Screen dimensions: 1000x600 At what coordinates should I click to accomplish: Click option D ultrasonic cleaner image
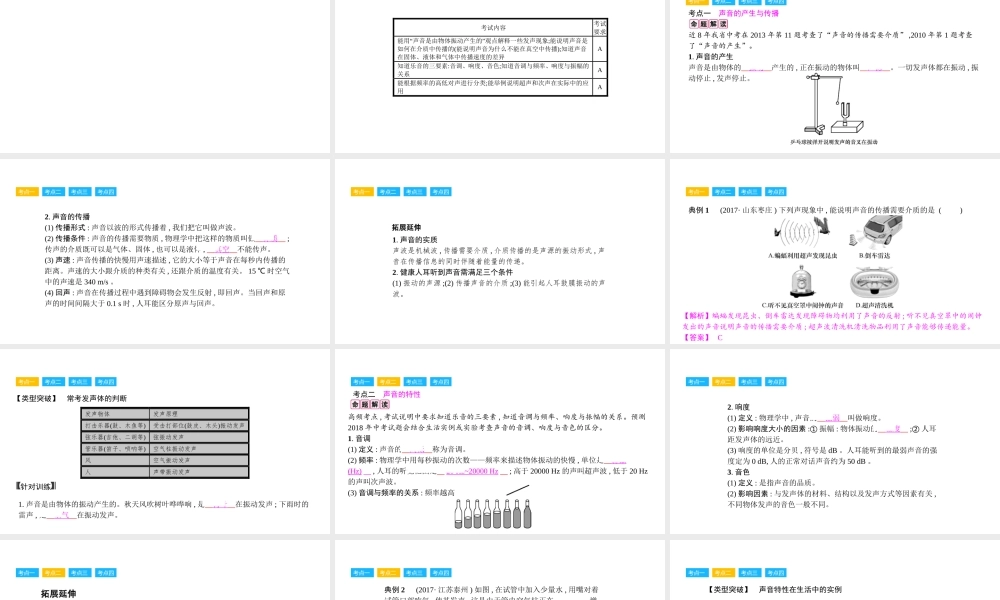click(874, 284)
